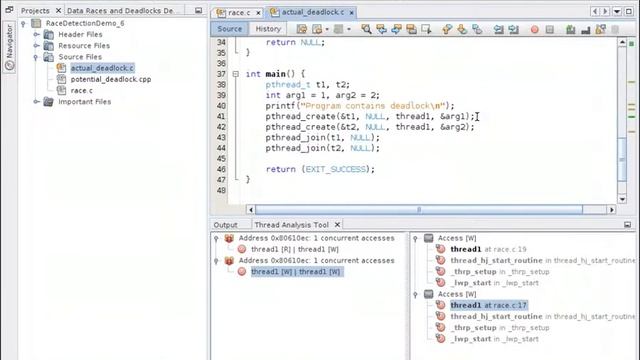Select Thread Analysis Tool tab

291,225
